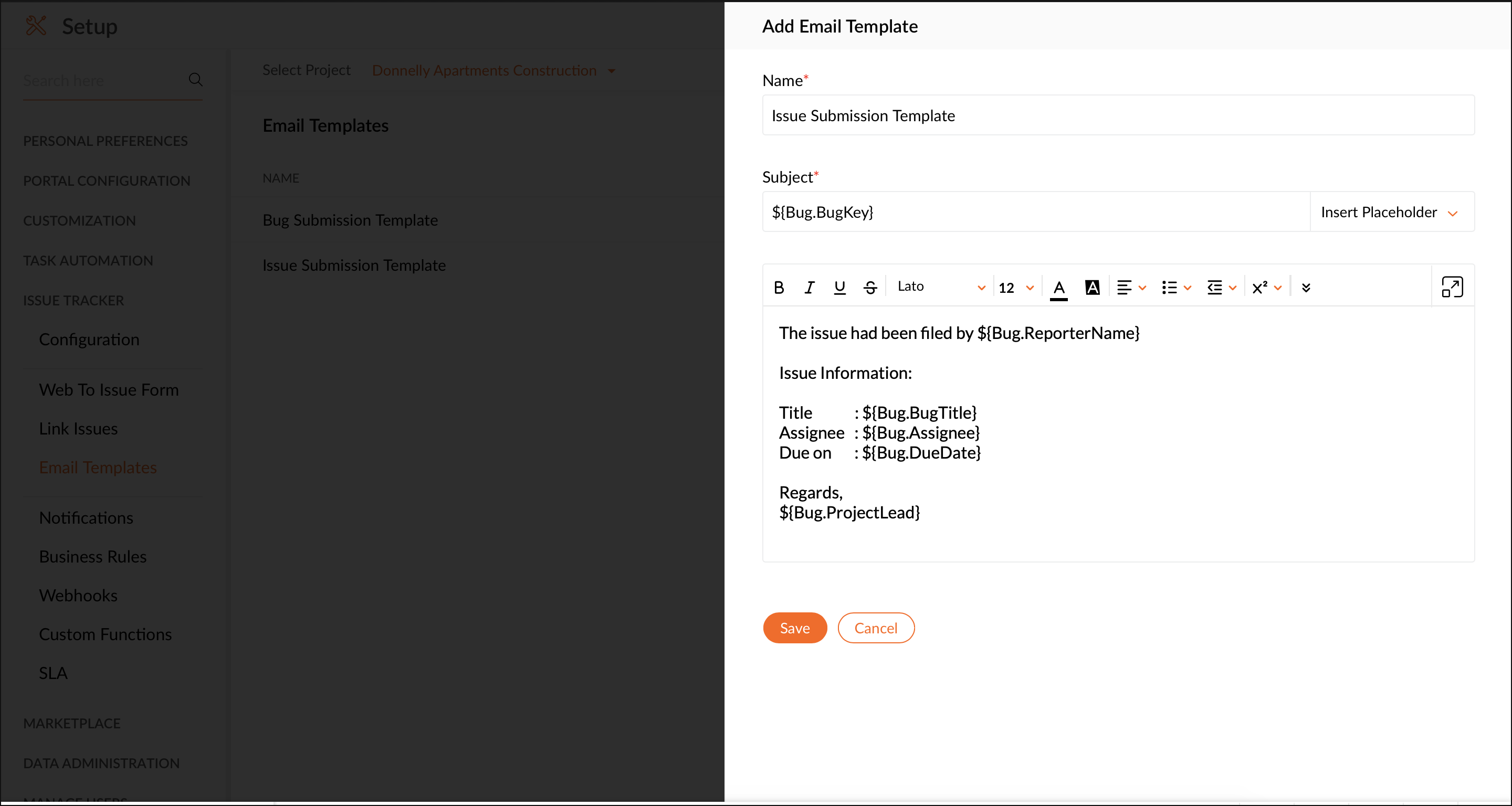The width and height of the screenshot is (1512, 806).
Task: Open the bullet list options dropdown
Action: [x=1175, y=288]
